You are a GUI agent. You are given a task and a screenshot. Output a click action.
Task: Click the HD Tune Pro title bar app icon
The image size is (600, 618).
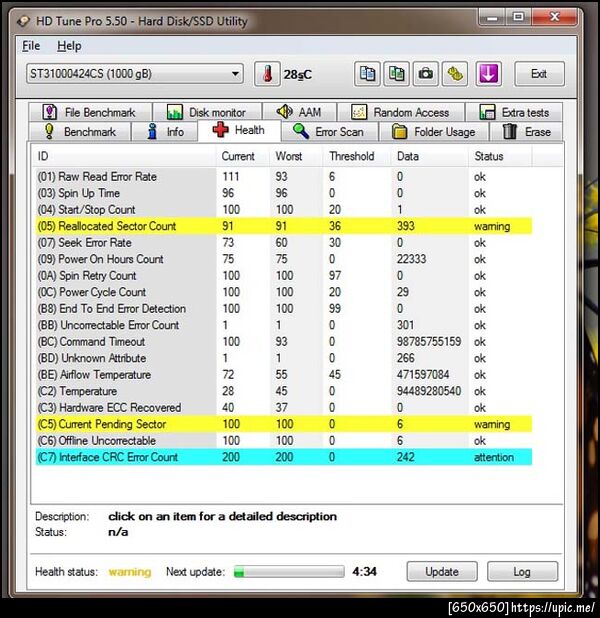point(23,20)
